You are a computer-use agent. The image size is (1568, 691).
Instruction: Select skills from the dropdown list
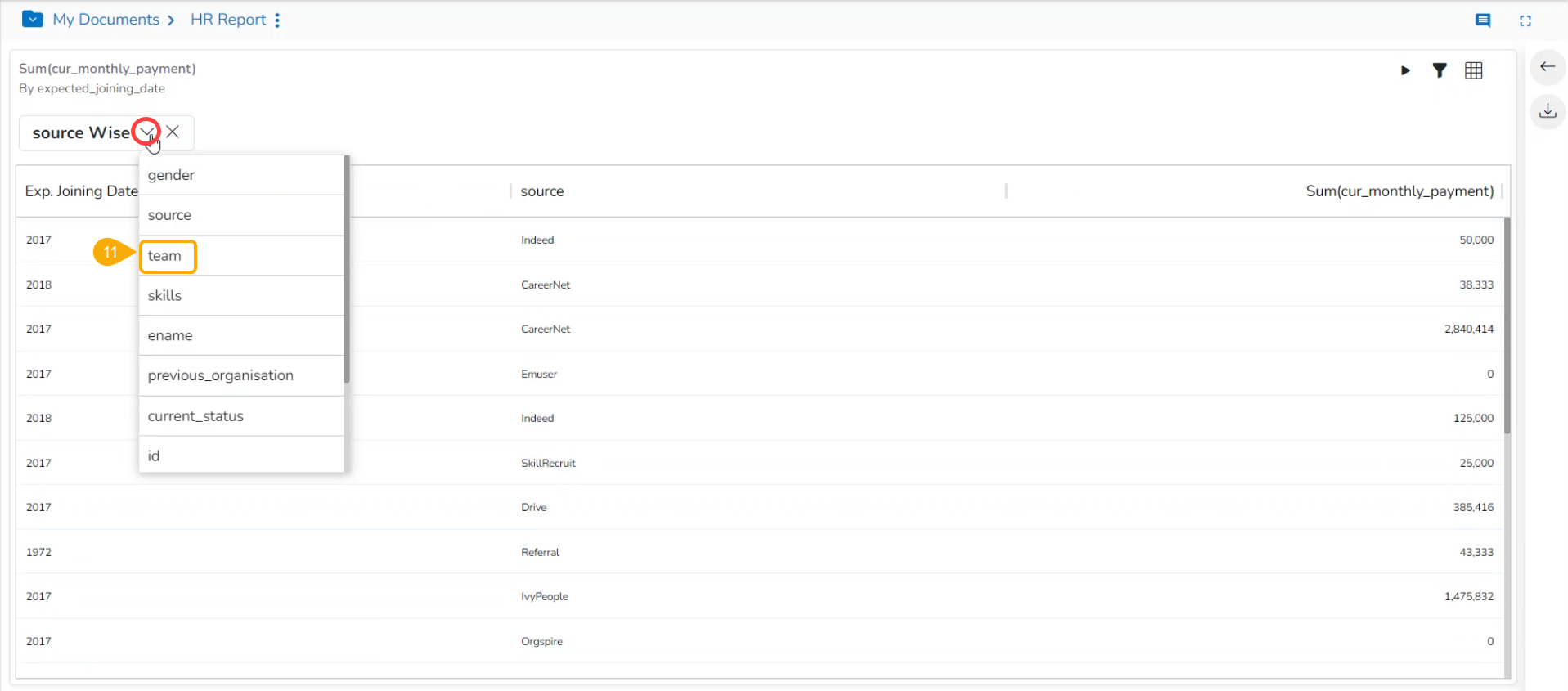(x=164, y=295)
